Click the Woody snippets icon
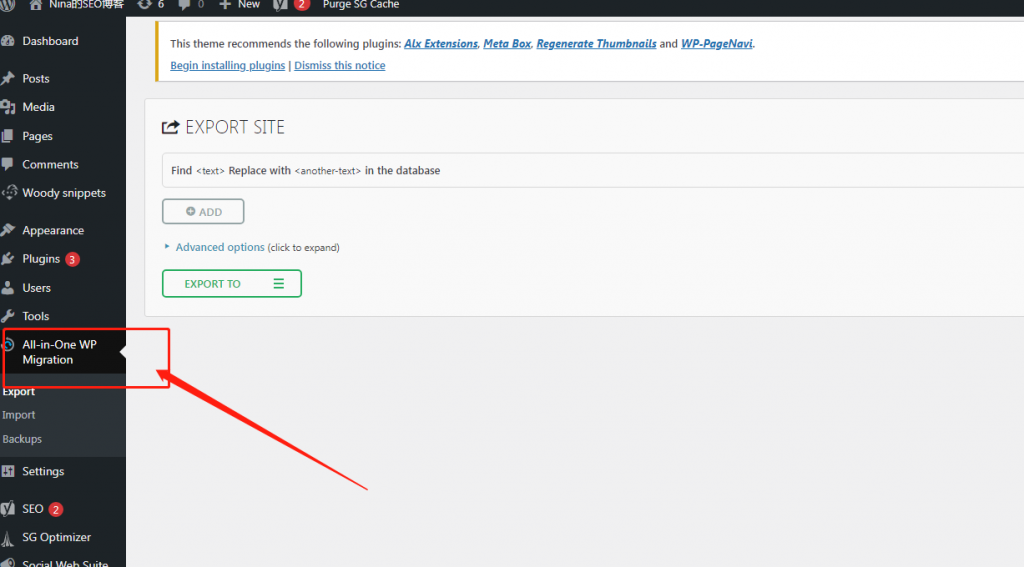Screen dimensions: 1024x567 click(8, 192)
